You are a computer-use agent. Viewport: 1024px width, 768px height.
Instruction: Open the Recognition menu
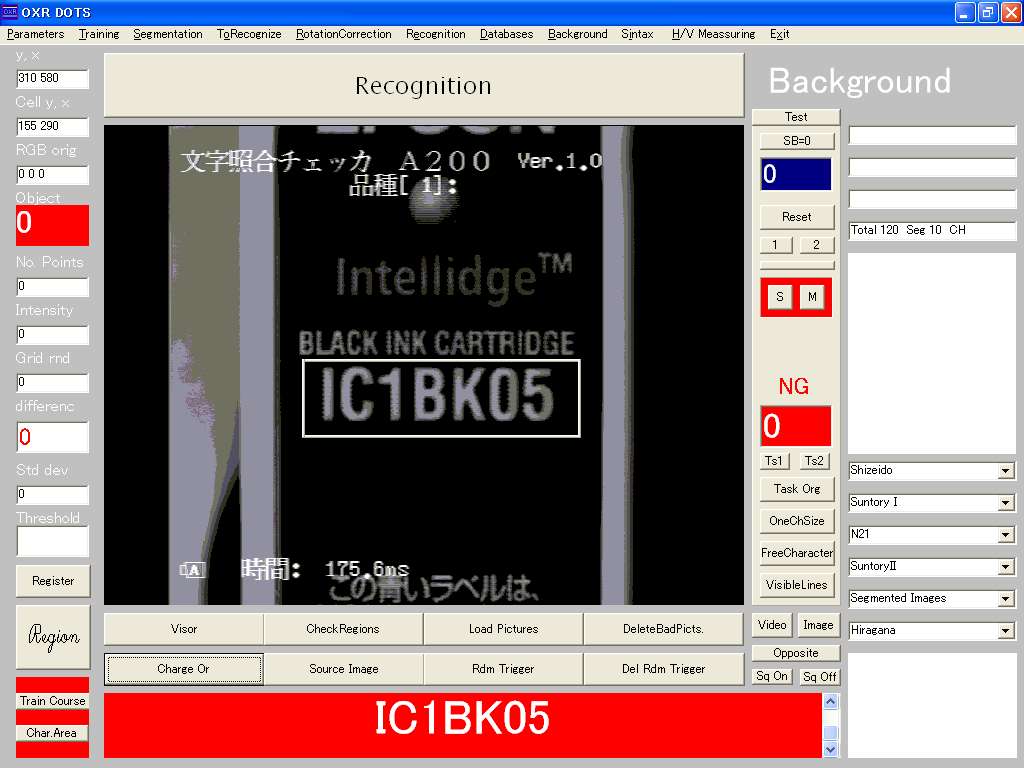436,34
